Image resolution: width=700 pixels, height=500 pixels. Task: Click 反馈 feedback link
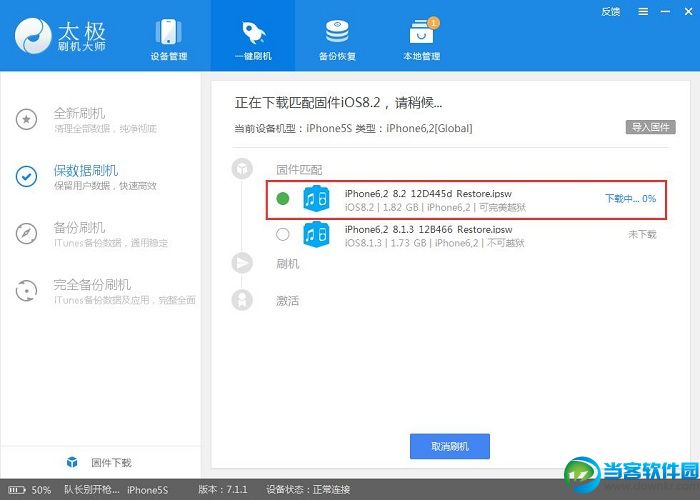610,12
